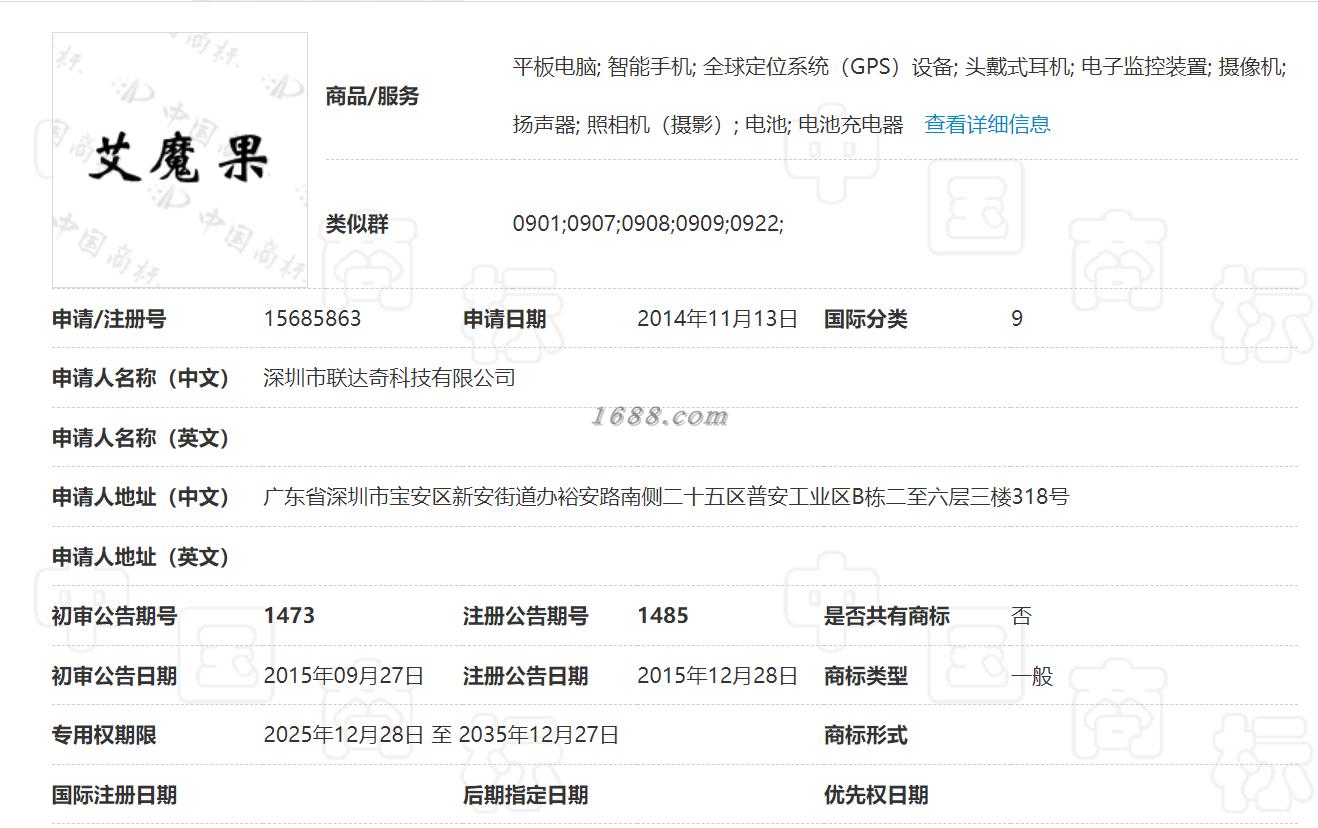Image resolution: width=1318 pixels, height=828 pixels.
Task: Click the 注册公告日期 label
Action: point(525,676)
